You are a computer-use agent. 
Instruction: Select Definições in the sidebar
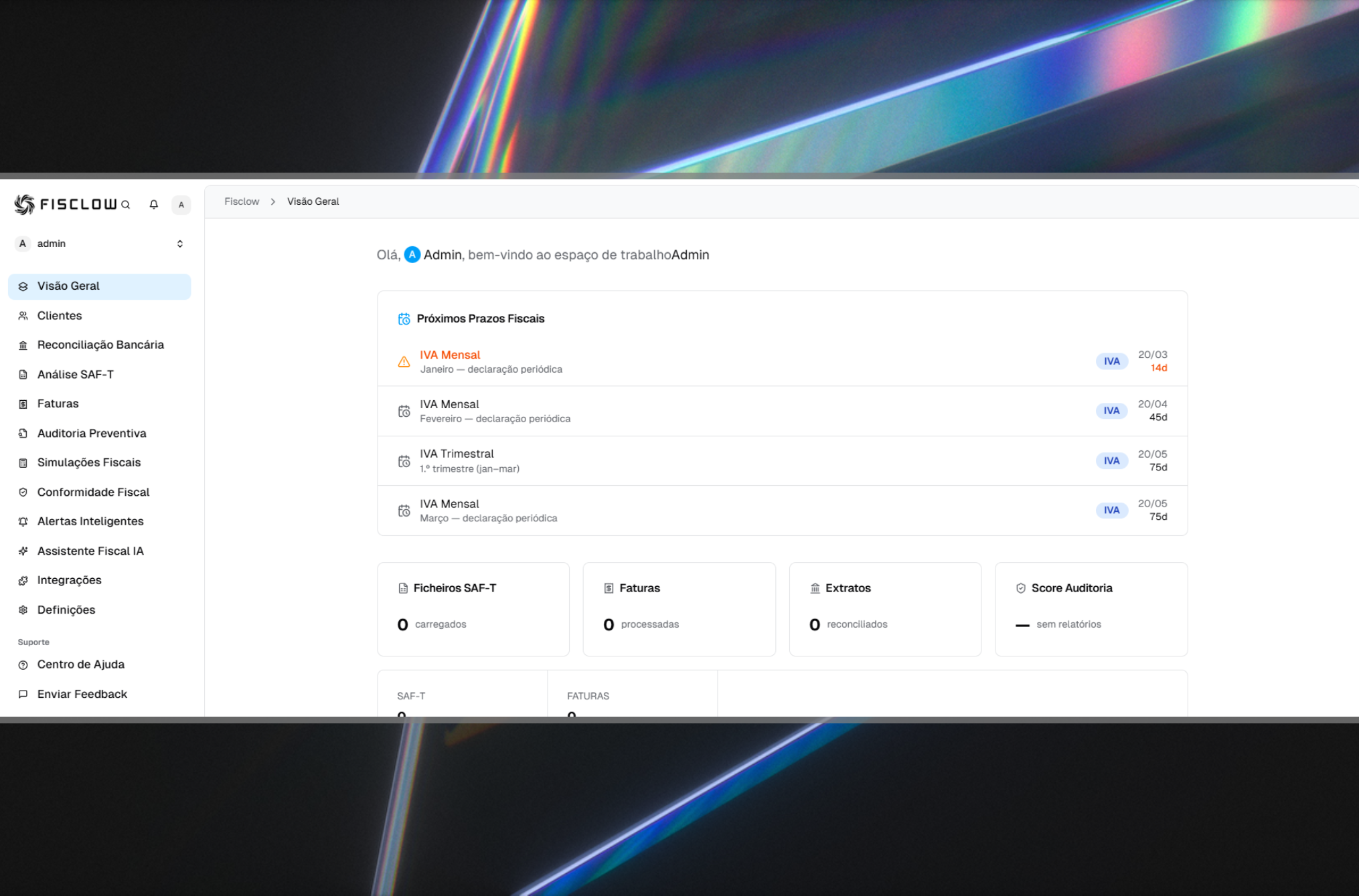tap(66, 610)
